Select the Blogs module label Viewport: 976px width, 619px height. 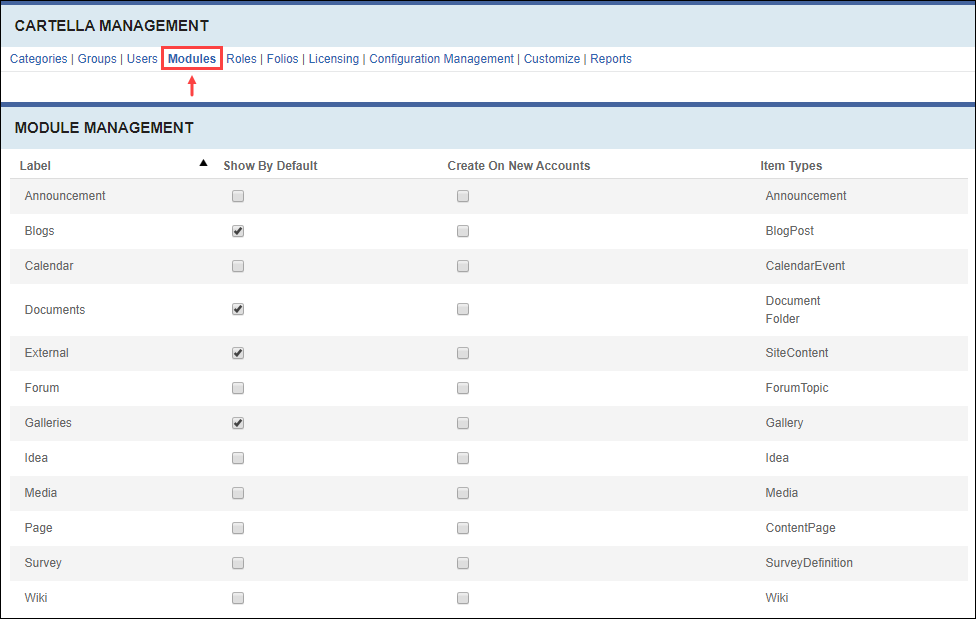39,230
